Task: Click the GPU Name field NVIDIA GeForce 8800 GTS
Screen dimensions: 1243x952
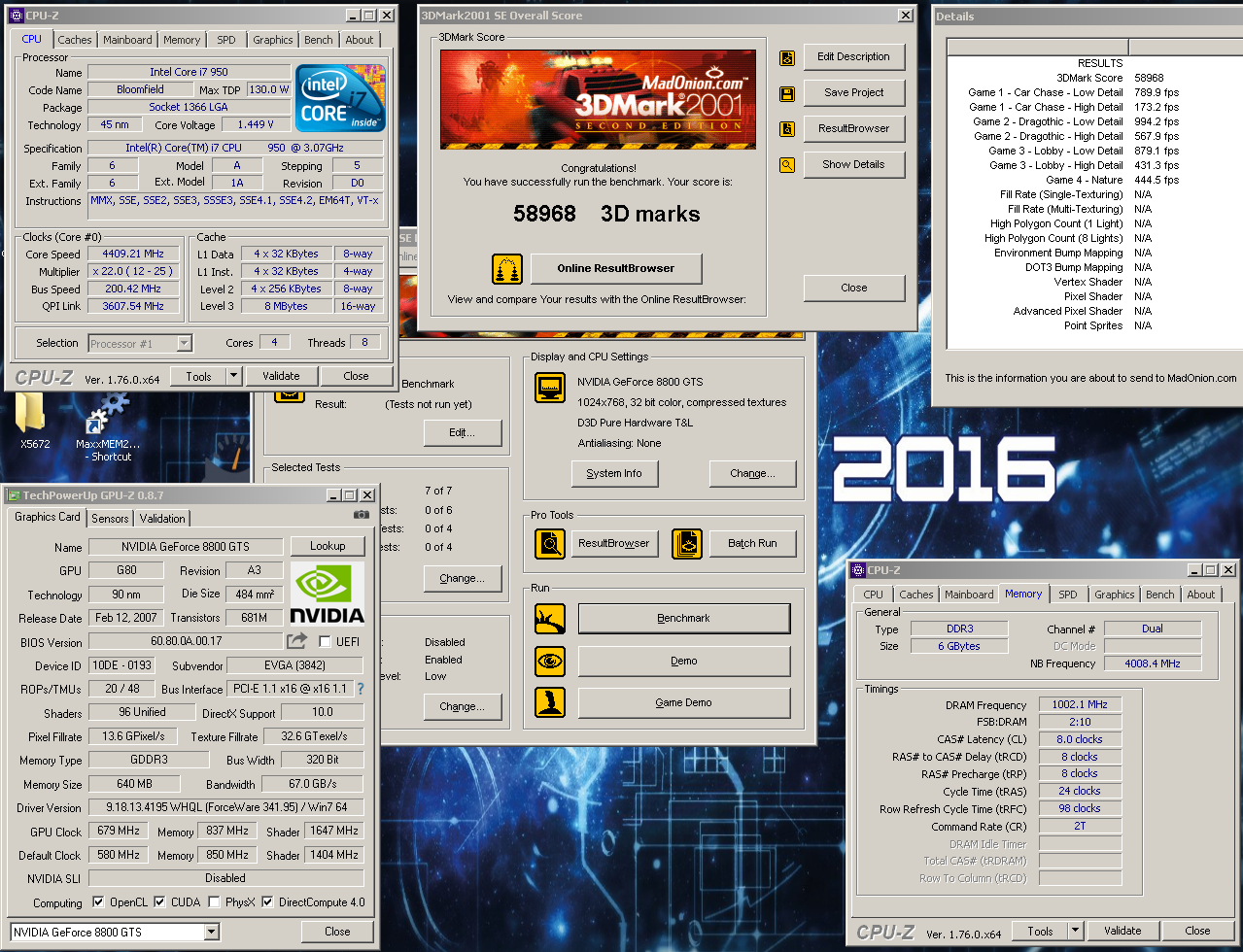Action: click(186, 547)
